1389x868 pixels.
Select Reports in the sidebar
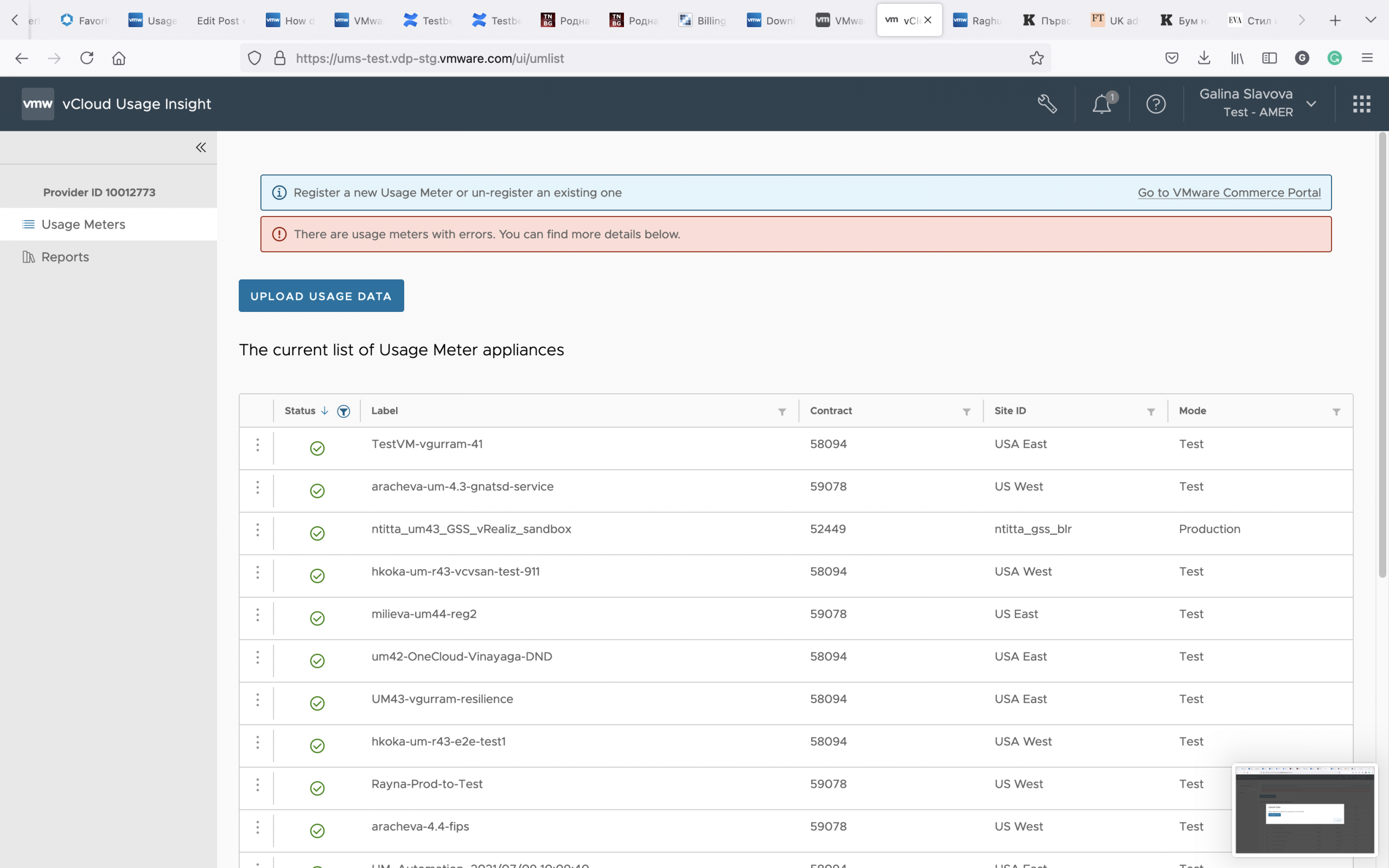(x=65, y=257)
